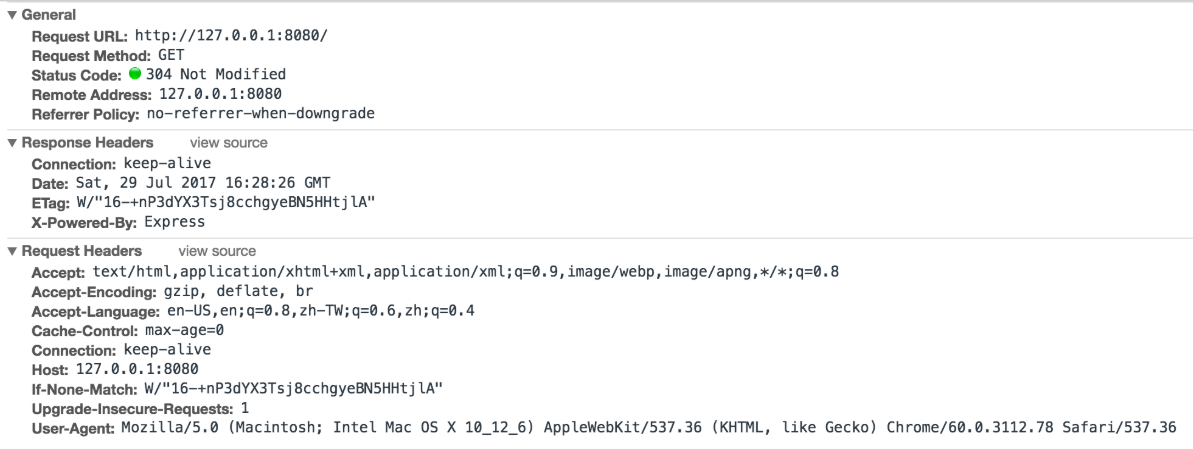Select the Request URL value http://127.0.0.1:8080/
The height and width of the screenshot is (449, 1193).
click(231, 35)
